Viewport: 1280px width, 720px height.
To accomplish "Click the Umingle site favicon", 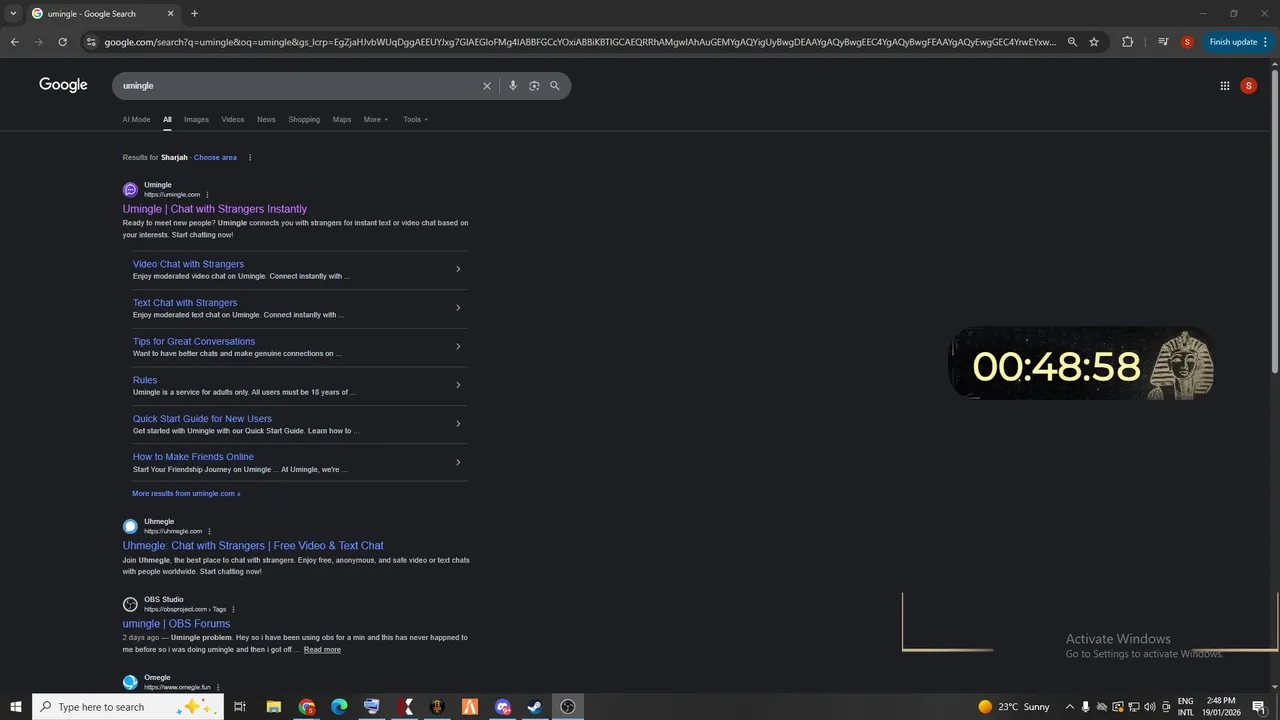I will [130, 190].
